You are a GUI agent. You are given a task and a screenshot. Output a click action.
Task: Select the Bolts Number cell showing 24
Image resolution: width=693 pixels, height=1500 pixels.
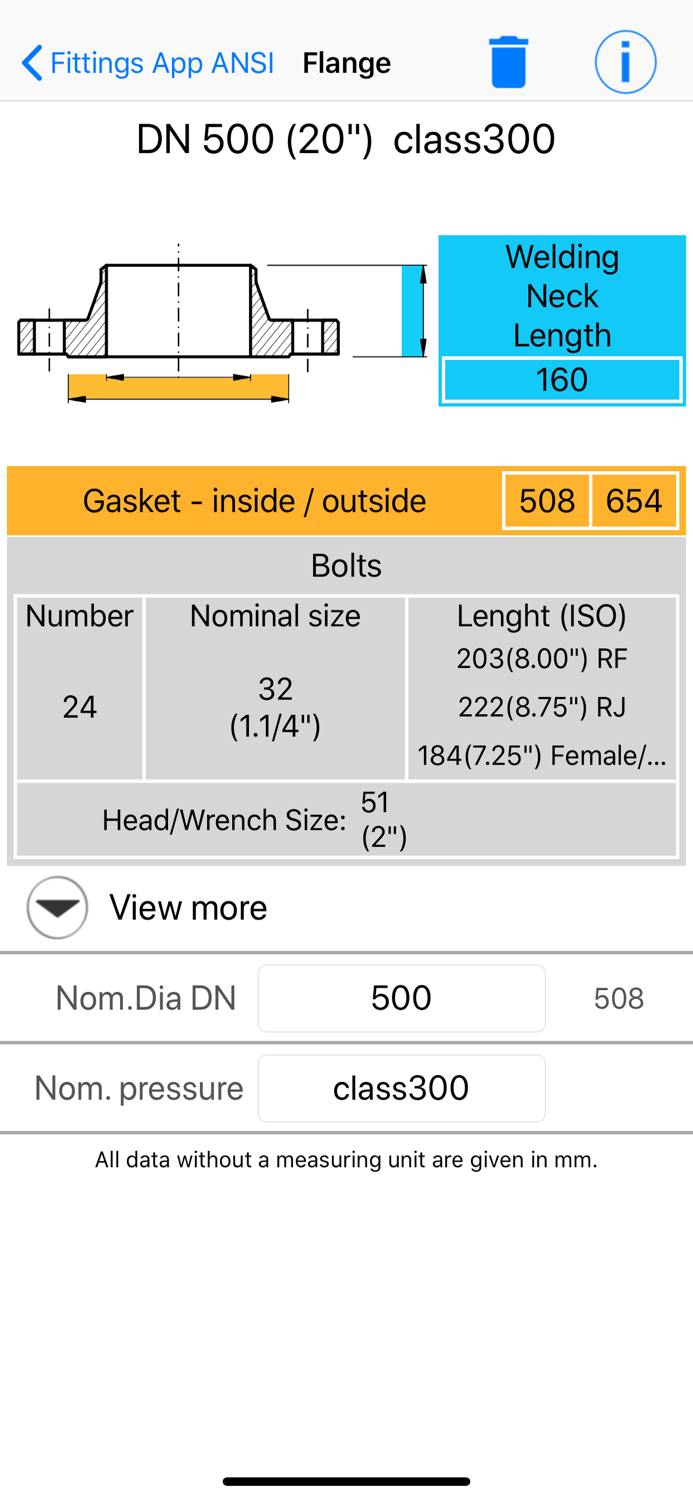tap(79, 706)
